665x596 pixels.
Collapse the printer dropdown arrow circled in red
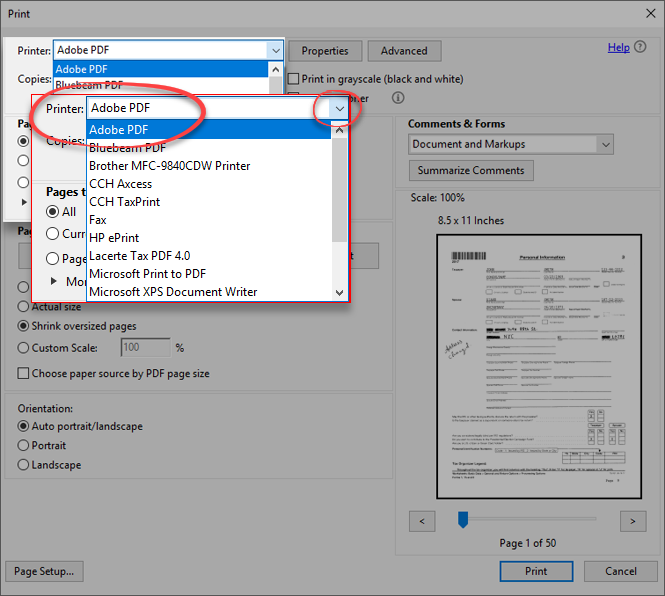pyautogui.click(x=340, y=108)
